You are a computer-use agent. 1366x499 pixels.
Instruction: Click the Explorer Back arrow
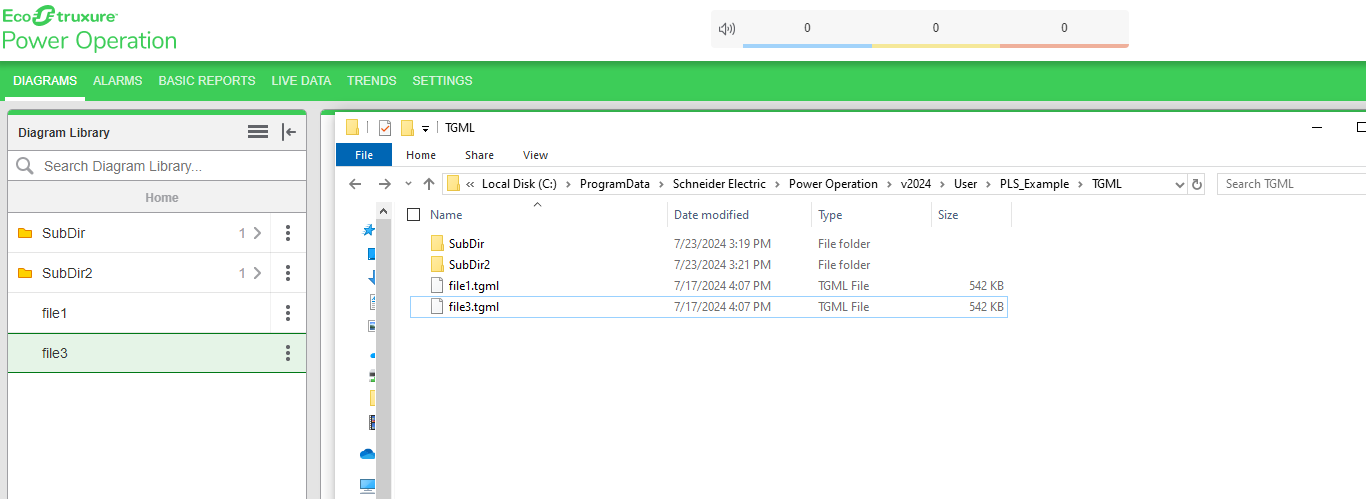[x=355, y=184]
